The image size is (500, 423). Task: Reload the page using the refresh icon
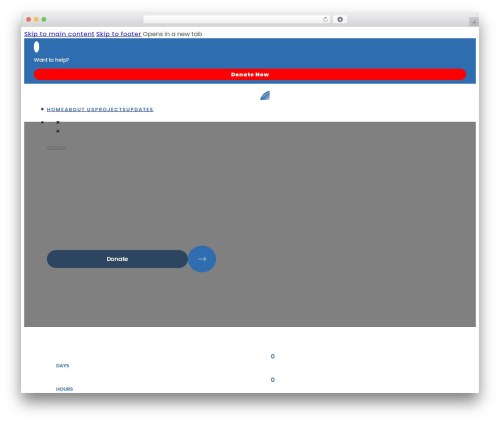[x=325, y=19]
